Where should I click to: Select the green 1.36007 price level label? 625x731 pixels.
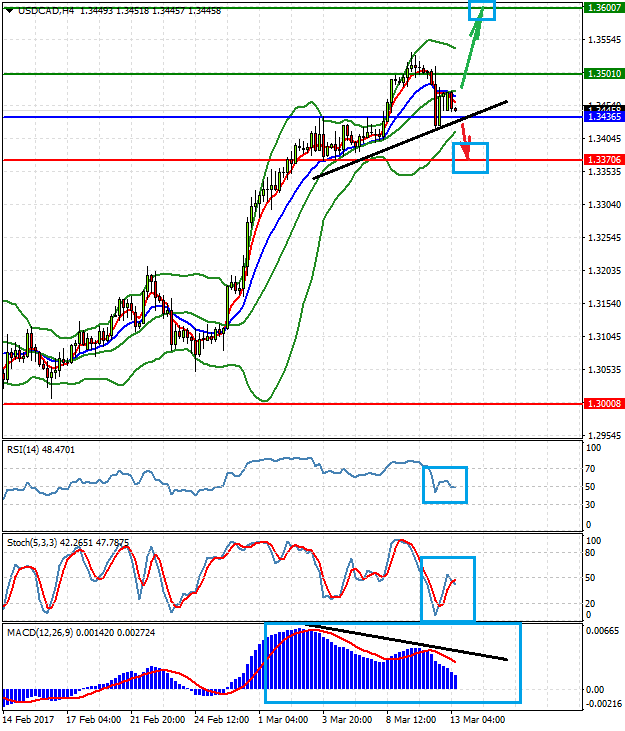point(604,7)
